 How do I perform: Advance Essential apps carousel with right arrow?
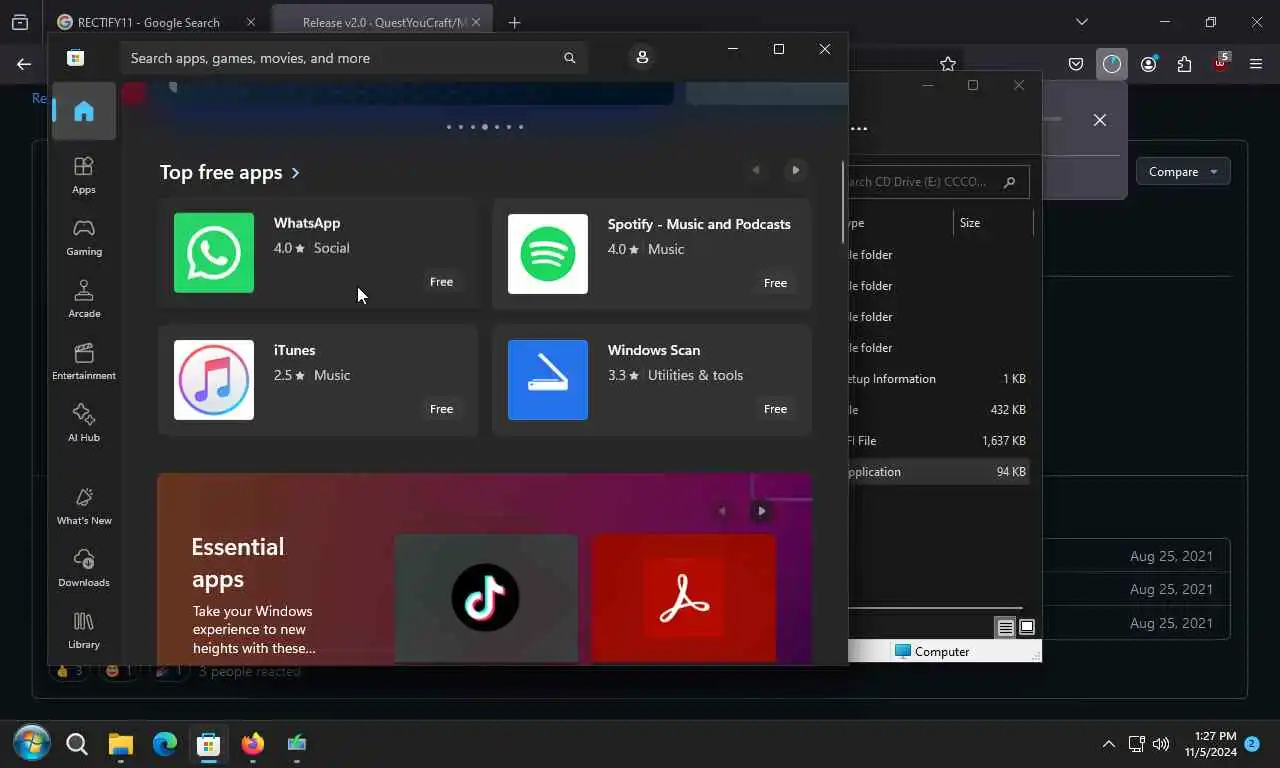761,511
